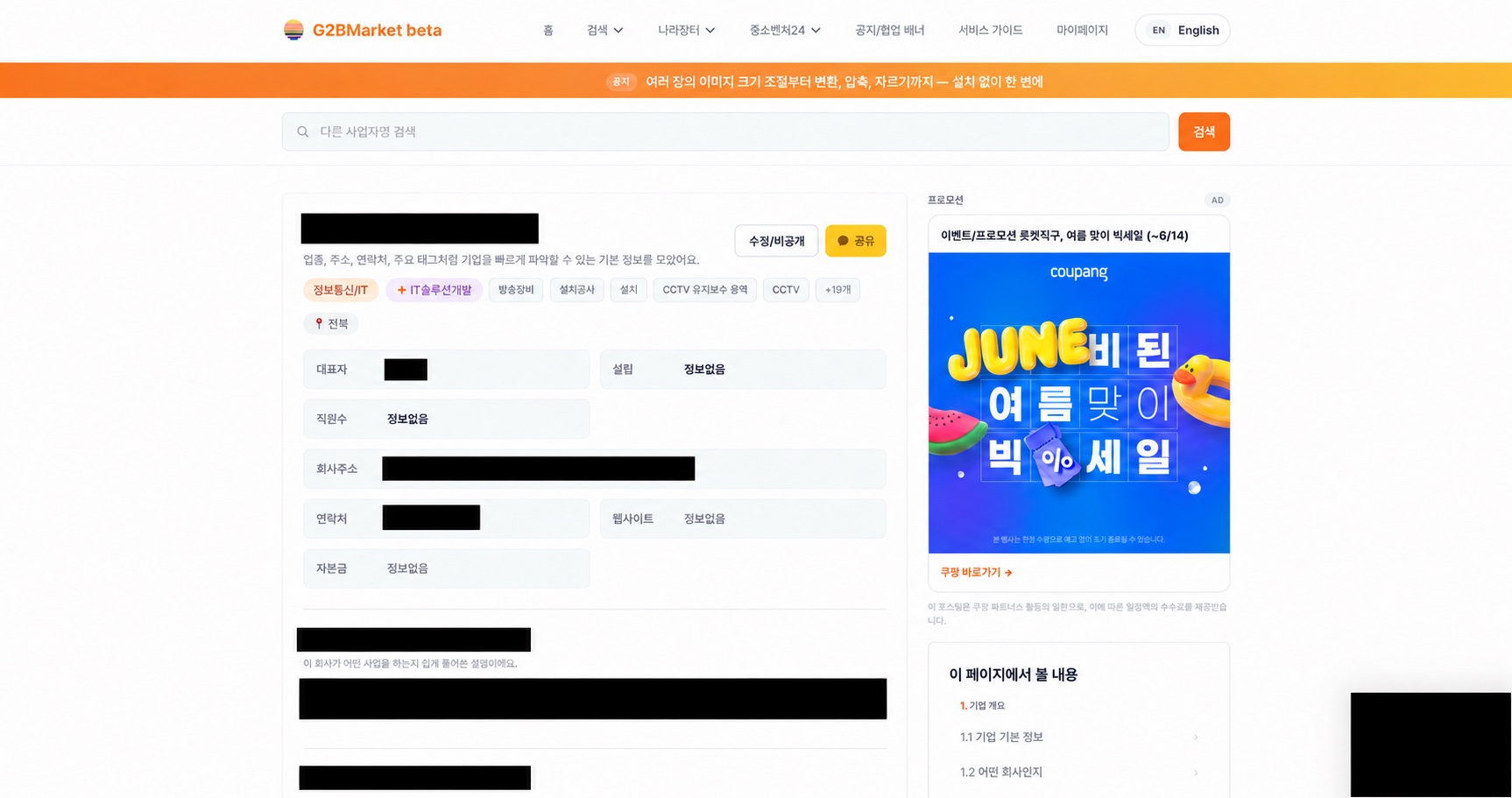This screenshot has width=1512, height=798.
Task: Expand the 검색 menu dropdown
Action: coord(604,30)
